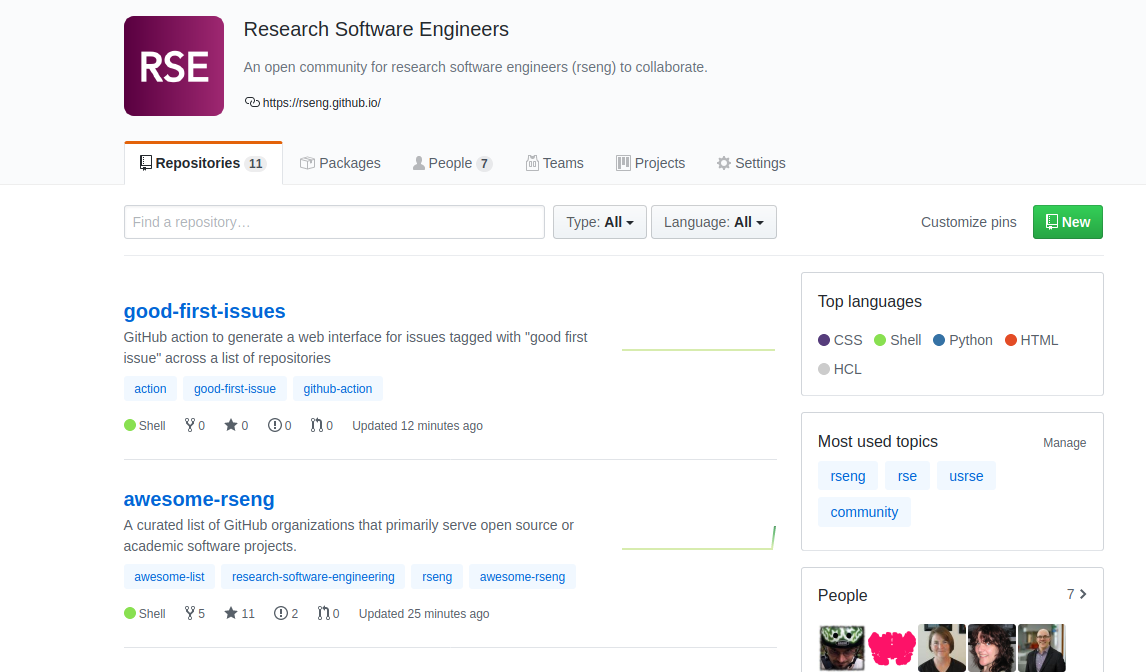Select the research-software-engineering topic tag
Image resolution: width=1146 pixels, height=672 pixels.
pyautogui.click(x=313, y=577)
